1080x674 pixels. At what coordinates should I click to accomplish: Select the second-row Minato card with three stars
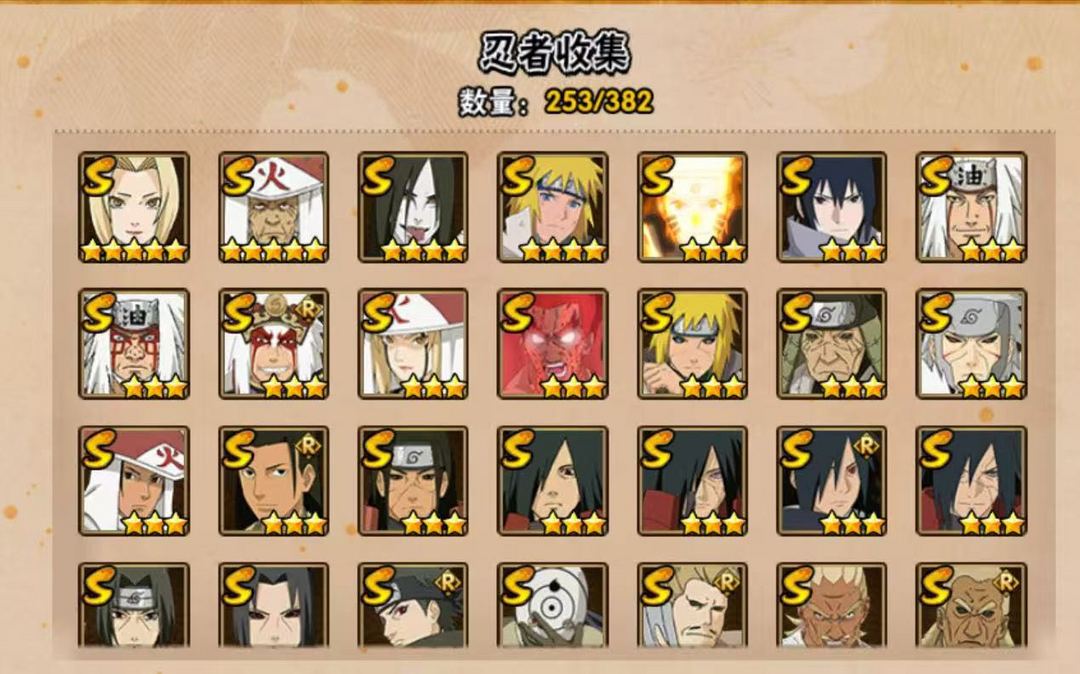point(692,344)
